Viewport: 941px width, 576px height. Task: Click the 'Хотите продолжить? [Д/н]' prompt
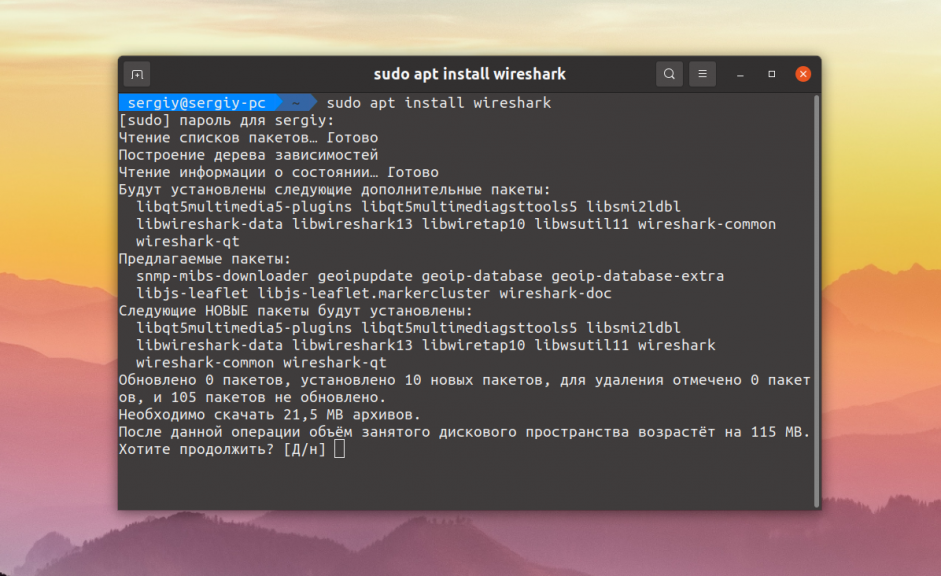click(x=222, y=449)
